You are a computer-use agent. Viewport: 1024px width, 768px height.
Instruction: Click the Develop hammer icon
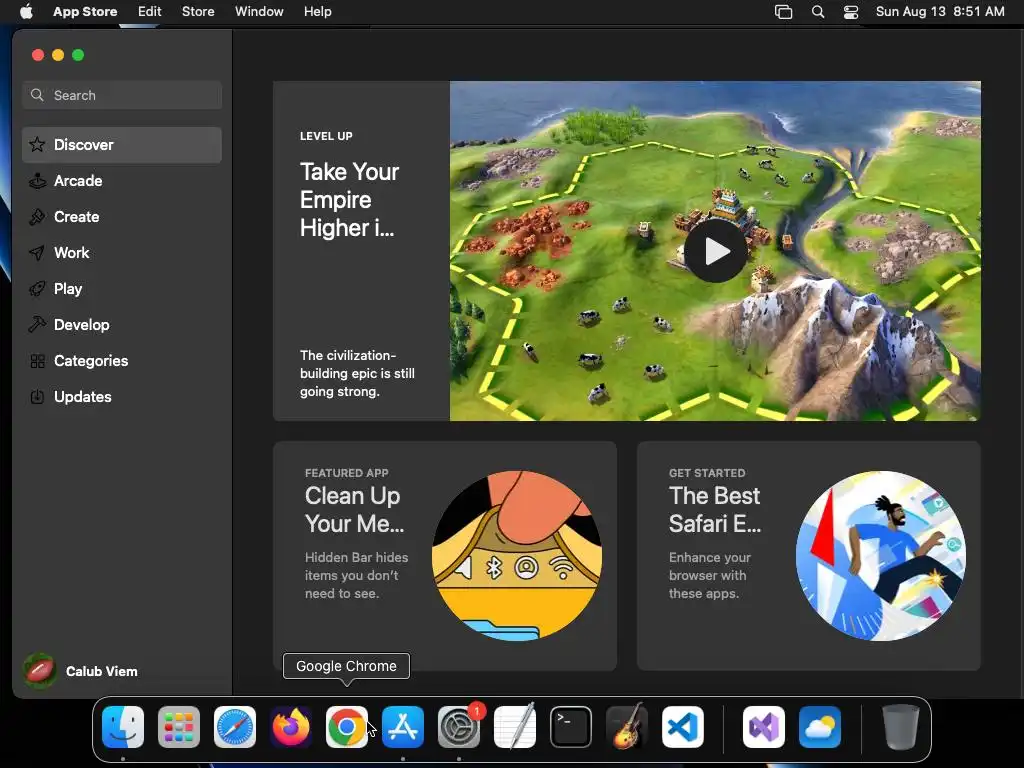[37, 325]
